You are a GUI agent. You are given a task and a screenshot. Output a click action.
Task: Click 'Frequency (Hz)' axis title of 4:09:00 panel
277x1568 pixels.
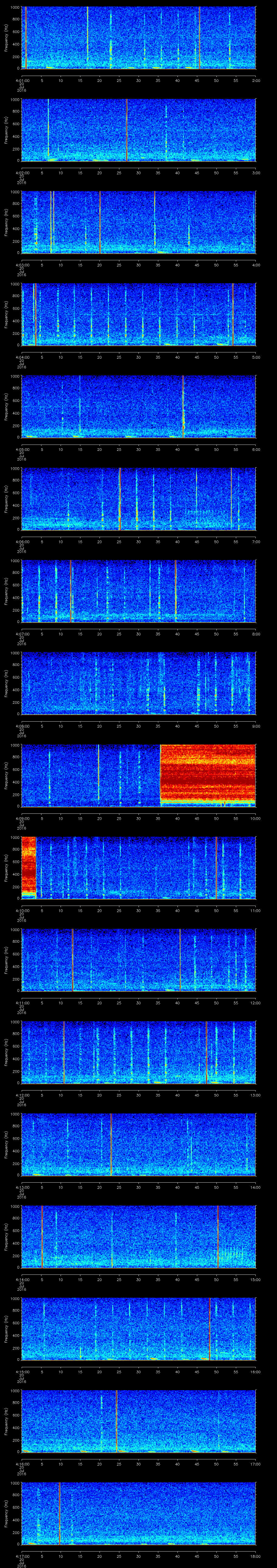[x=6, y=775]
